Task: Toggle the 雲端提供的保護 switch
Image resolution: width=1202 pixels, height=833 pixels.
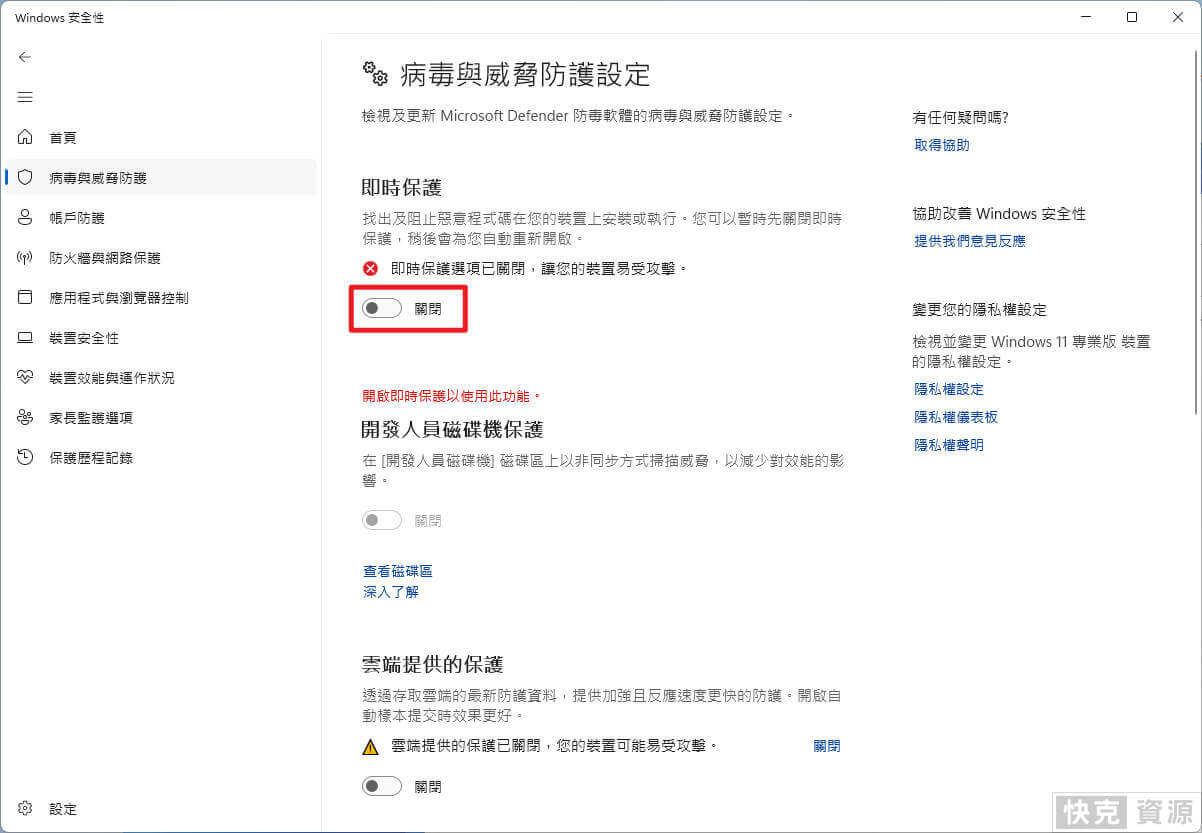Action: 382,786
